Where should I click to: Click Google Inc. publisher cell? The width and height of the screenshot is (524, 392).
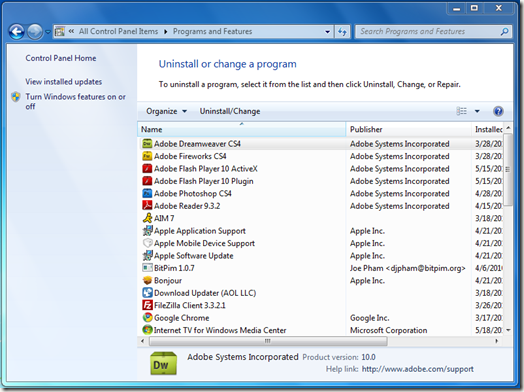click(370, 318)
